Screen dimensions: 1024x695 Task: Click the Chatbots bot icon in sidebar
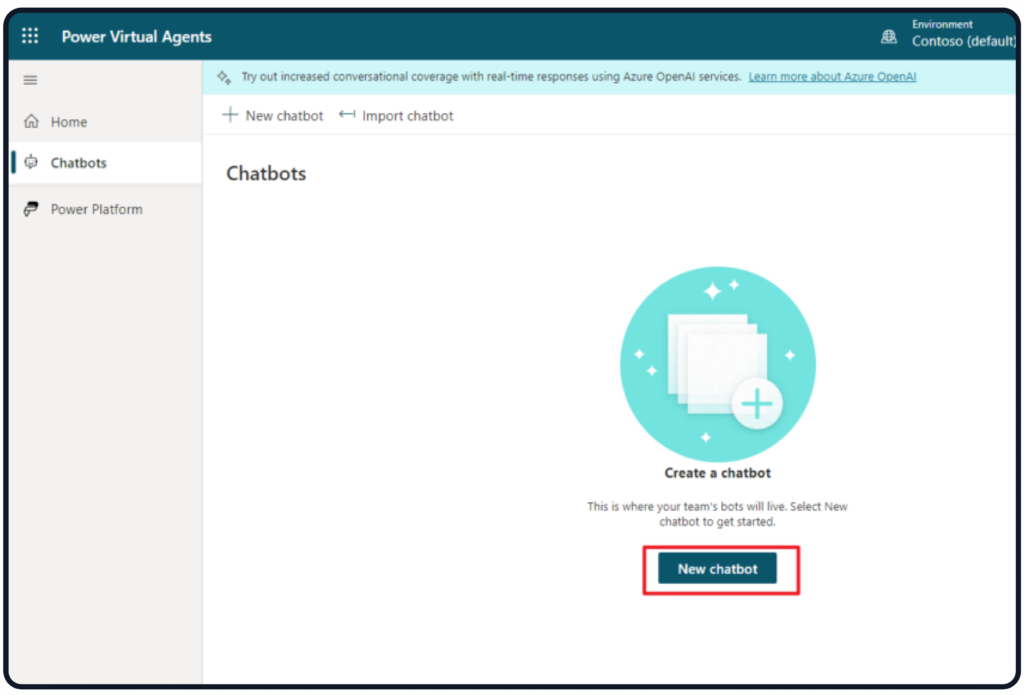tap(31, 162)
